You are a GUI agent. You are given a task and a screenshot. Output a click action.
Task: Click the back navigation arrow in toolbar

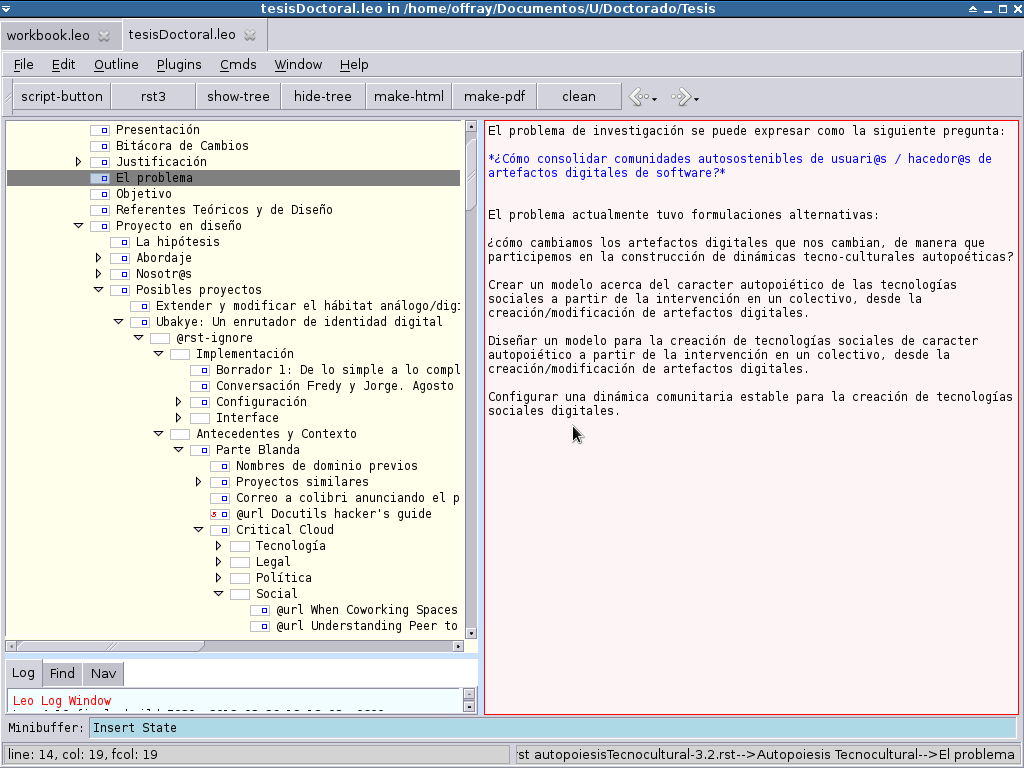click(640, 97)
